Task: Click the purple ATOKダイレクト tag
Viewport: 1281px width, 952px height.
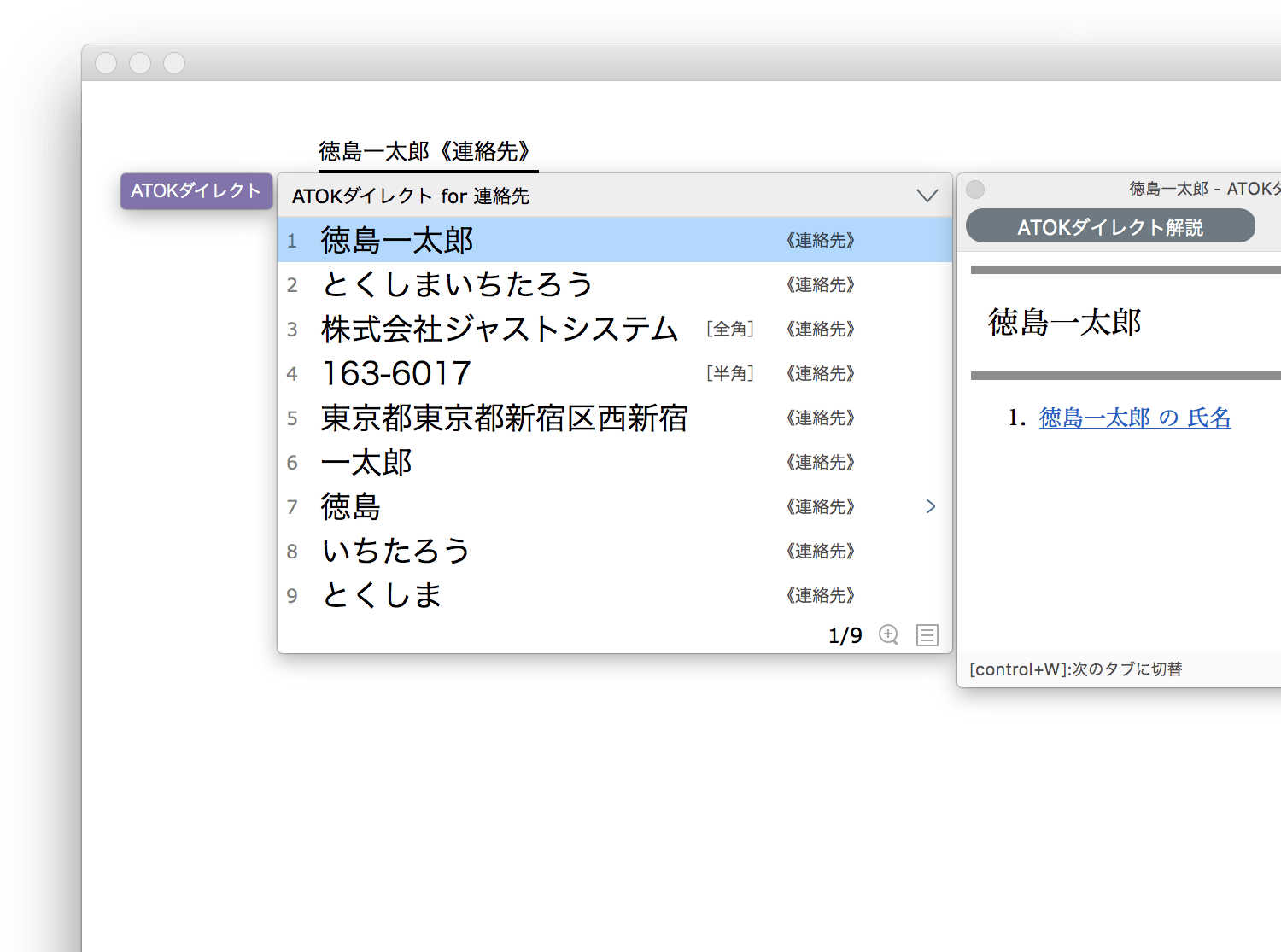Action: point(196,190)
